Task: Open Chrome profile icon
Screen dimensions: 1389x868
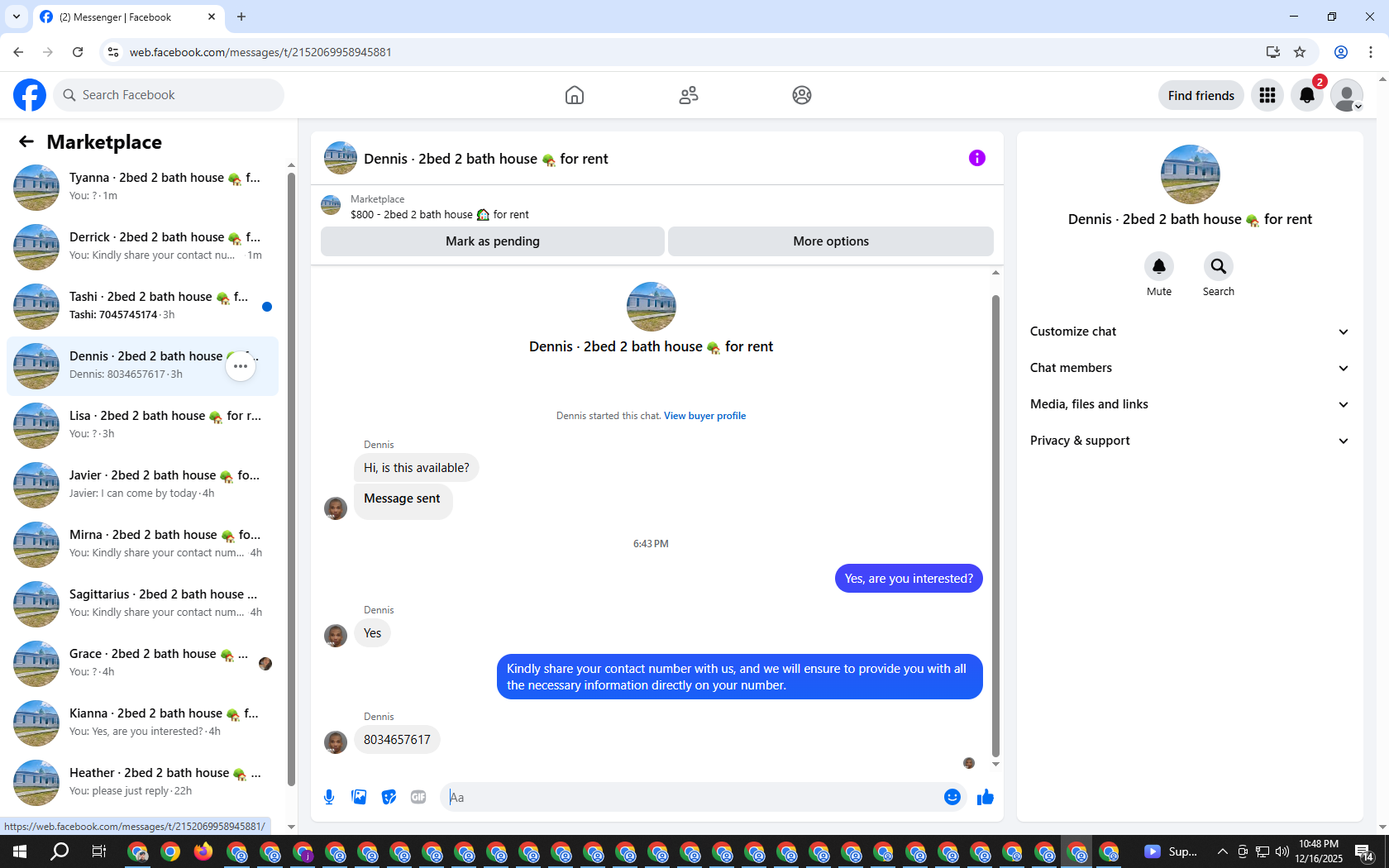Action: [1341, 52]
